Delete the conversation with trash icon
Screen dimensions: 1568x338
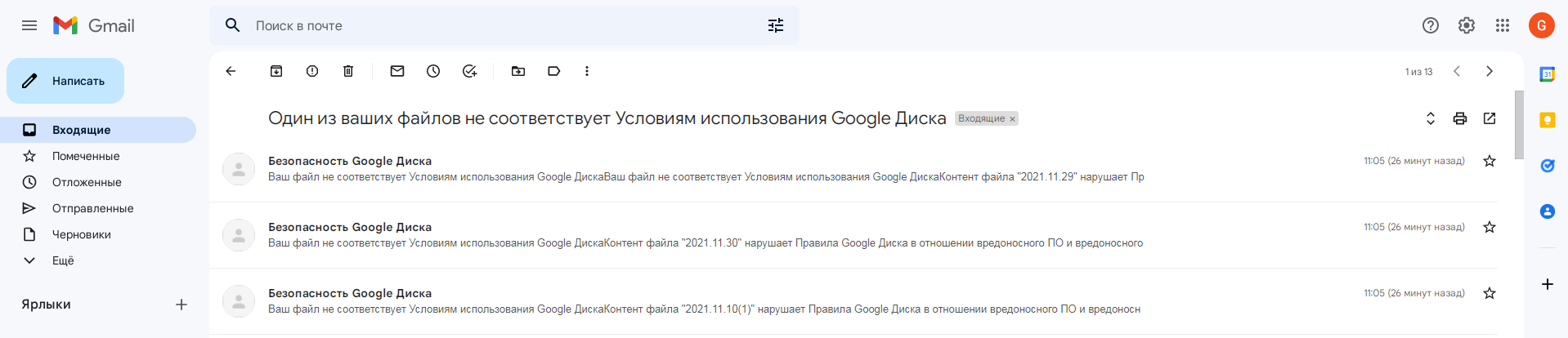[348, 71]
